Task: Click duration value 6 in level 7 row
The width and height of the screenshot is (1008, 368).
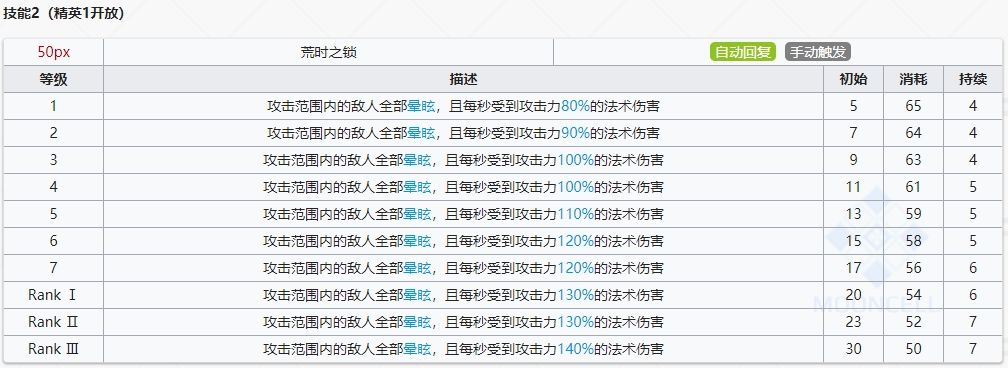Action: [973, 268]
